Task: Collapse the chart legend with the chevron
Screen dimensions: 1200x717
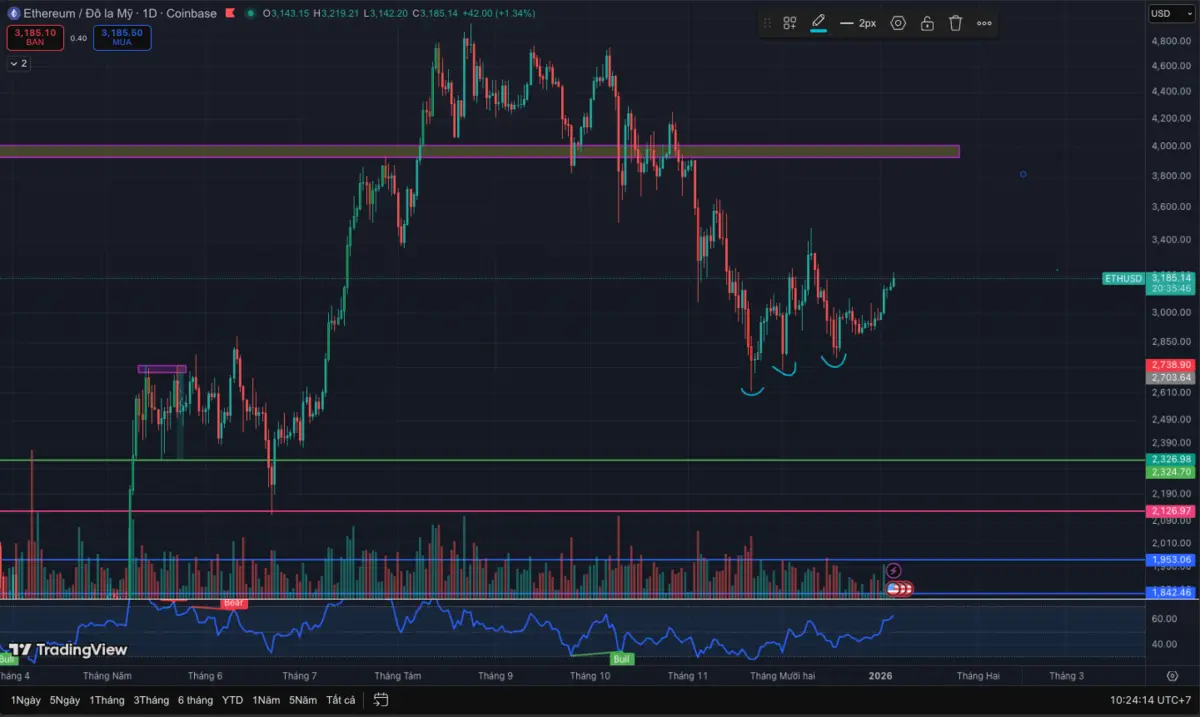Action: point(16,63)
